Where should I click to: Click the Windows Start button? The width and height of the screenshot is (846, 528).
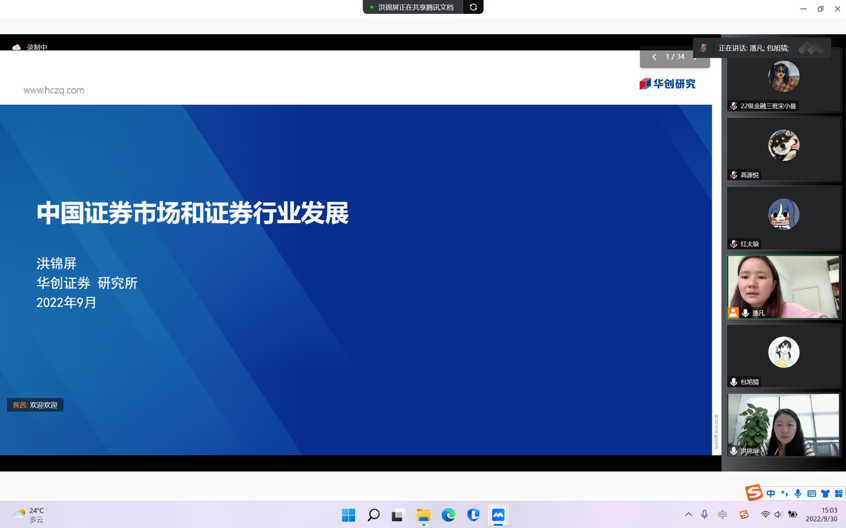click(x=348, y=515)
